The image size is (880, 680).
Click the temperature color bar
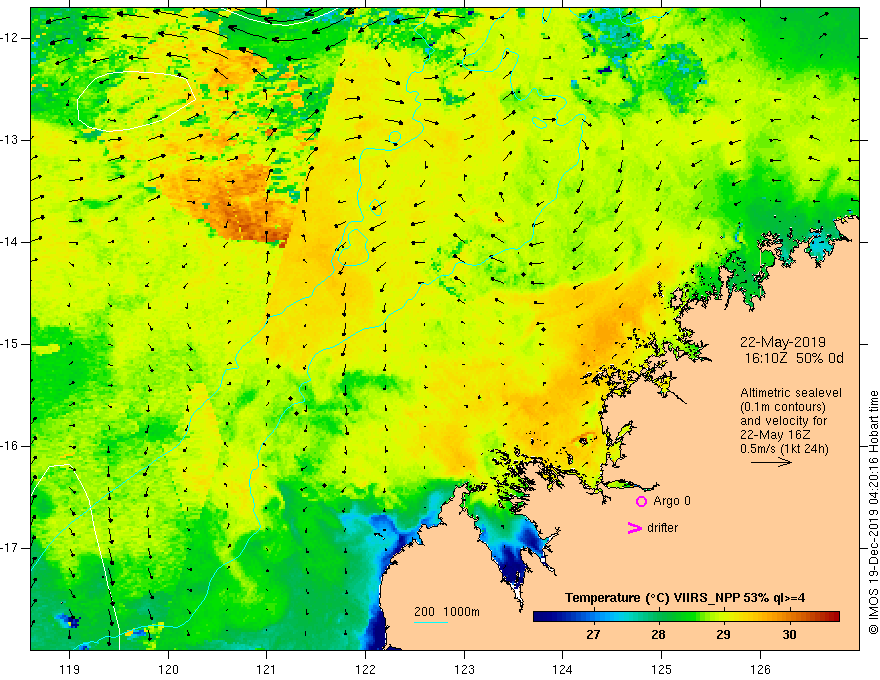click(x=686, y=617)
